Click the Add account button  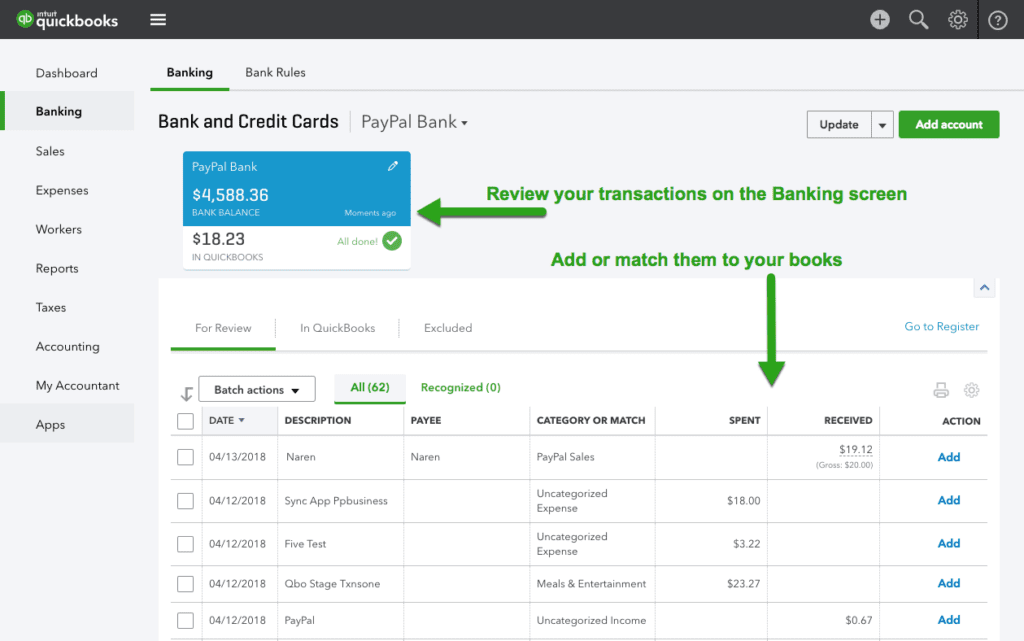[x=948, y=124]
